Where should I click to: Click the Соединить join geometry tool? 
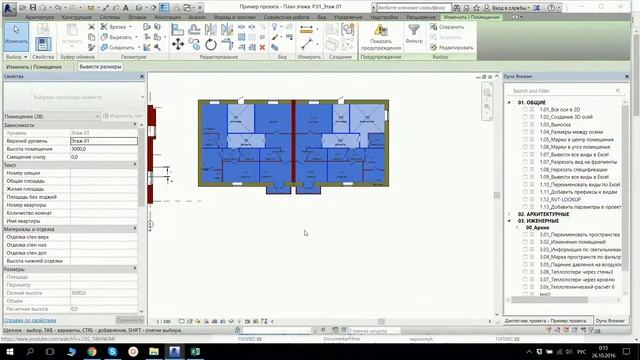point(117,47)
